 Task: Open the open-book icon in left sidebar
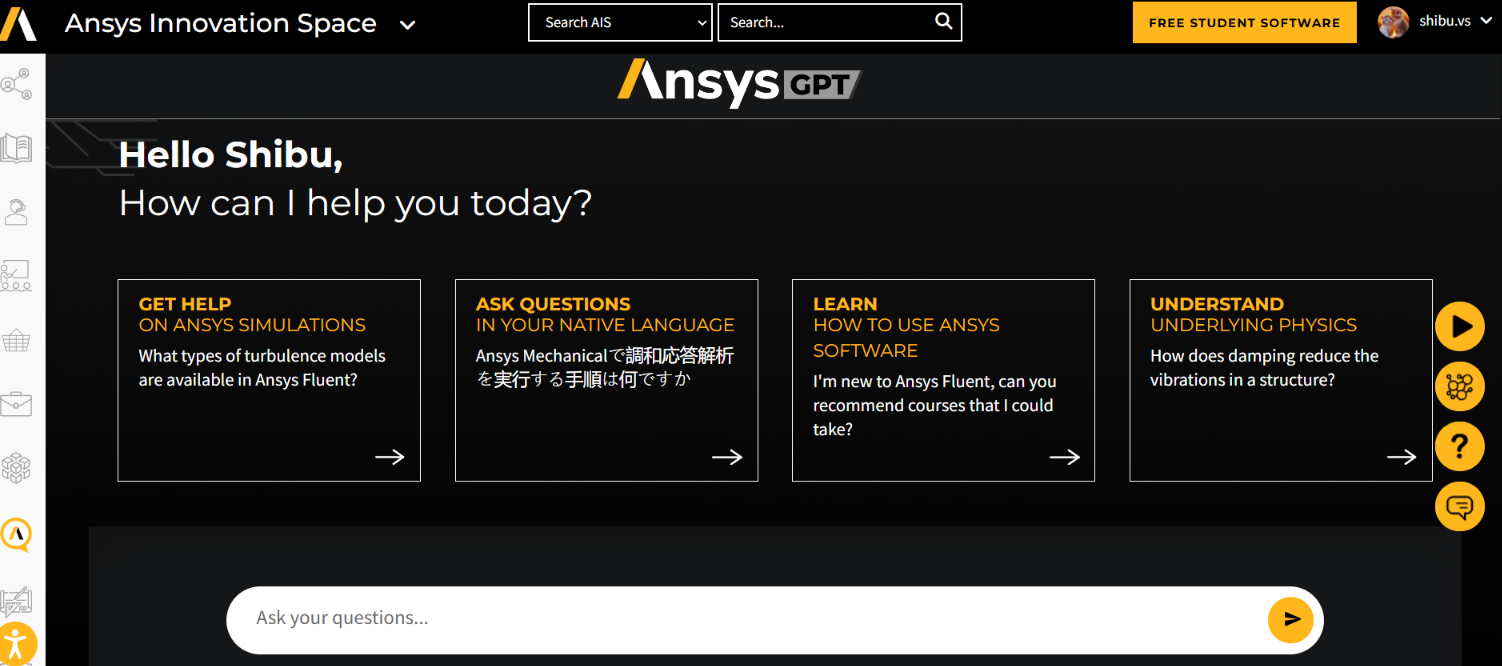coord(17,148)
